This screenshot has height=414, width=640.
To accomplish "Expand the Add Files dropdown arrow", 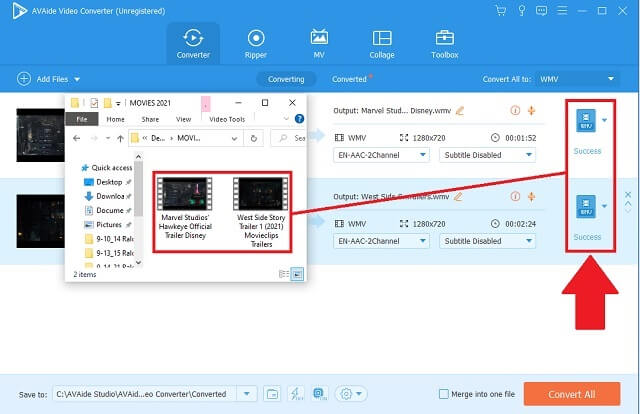I will [x=77, y=80].
